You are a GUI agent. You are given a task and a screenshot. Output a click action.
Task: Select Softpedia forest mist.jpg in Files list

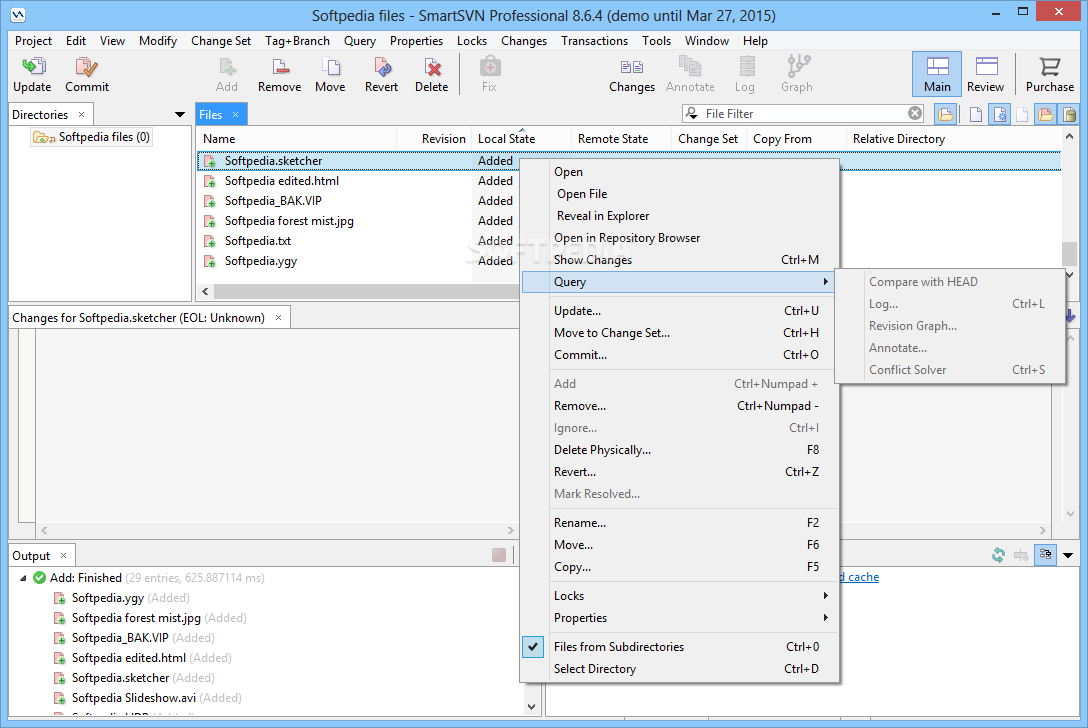[289, 221]
